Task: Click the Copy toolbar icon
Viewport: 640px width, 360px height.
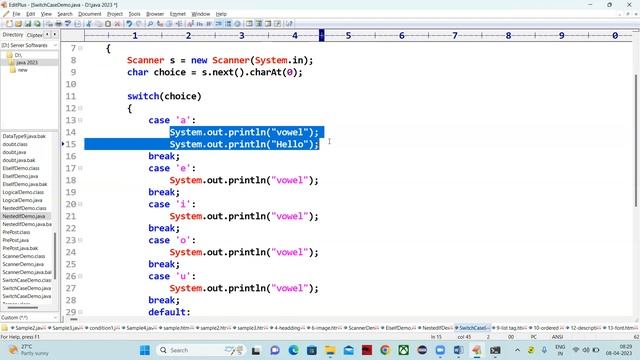Action: tap(98, 24)
